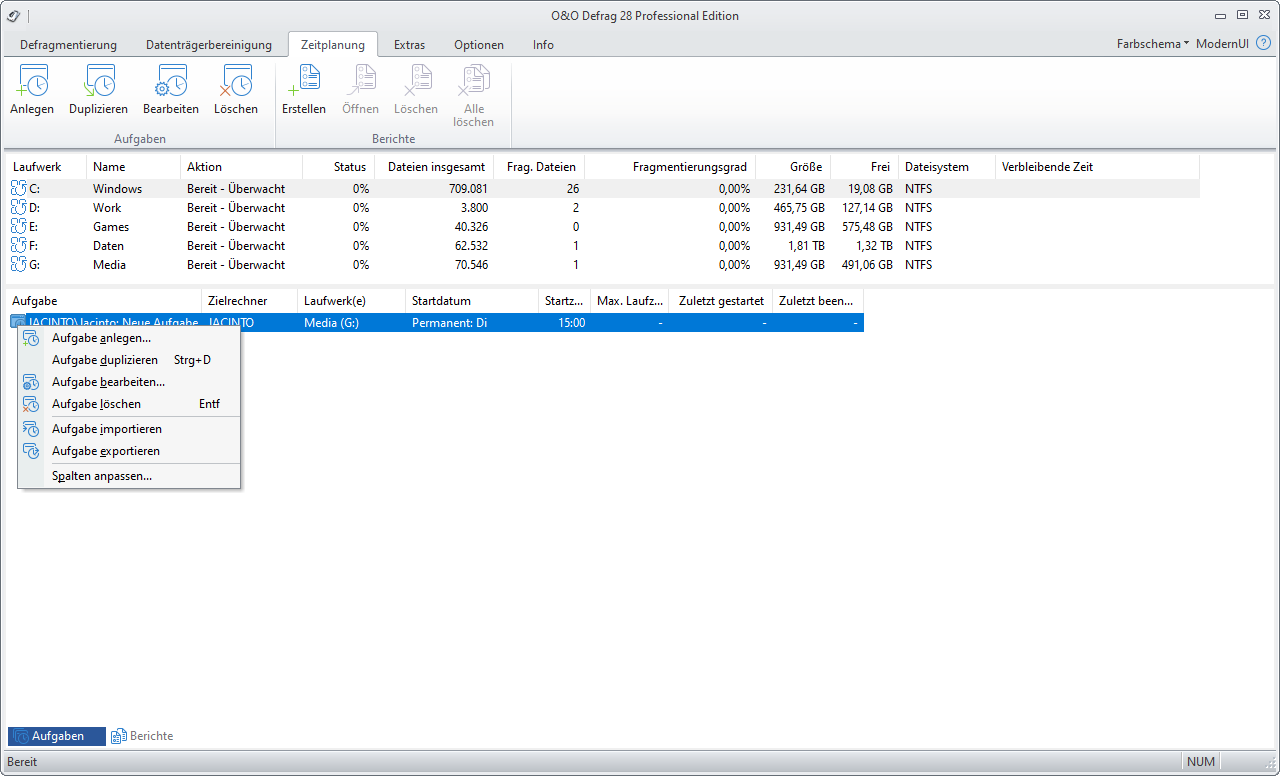Sort by Name column header
The height and width of the screenshot is (776, 1280).
click(x=133, y=167)
